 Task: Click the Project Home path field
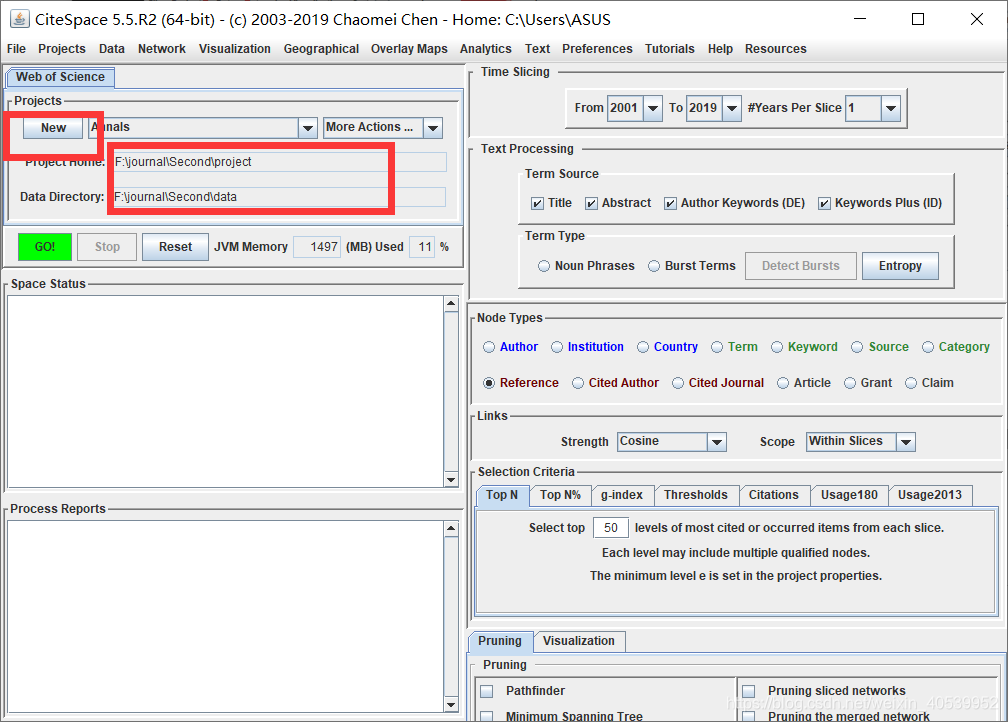click(280, 162)
